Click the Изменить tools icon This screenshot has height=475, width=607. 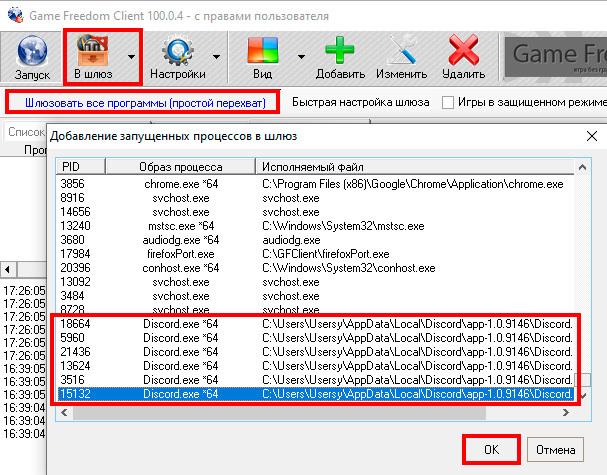click(x=402, y=50)
